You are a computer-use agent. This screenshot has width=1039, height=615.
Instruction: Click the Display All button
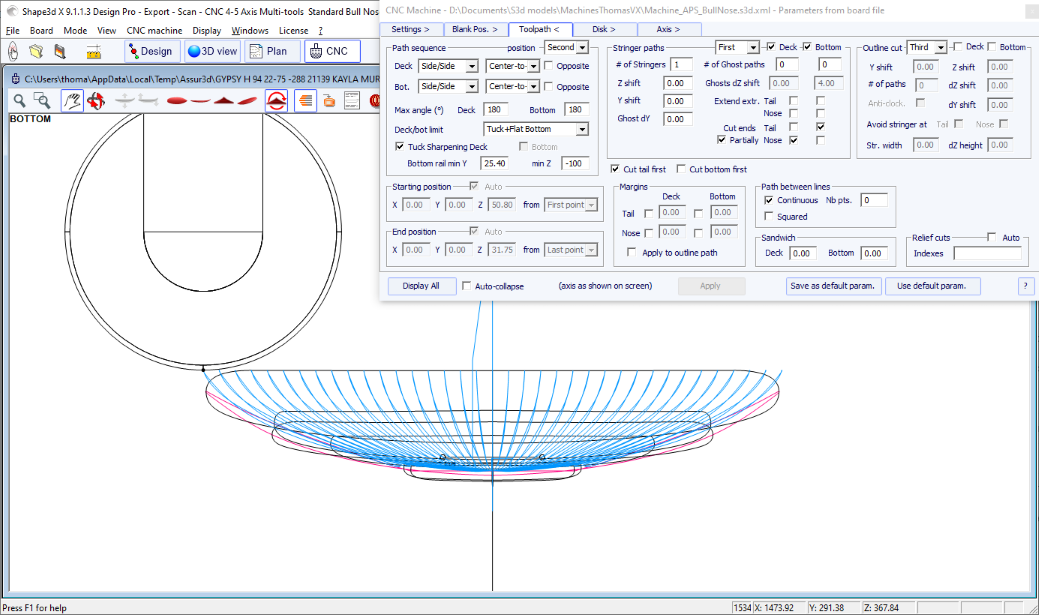tap(421, 286)
